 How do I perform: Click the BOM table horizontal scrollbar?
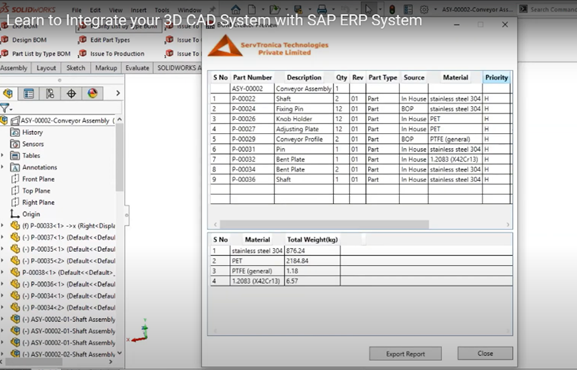(x=324, y=225)
